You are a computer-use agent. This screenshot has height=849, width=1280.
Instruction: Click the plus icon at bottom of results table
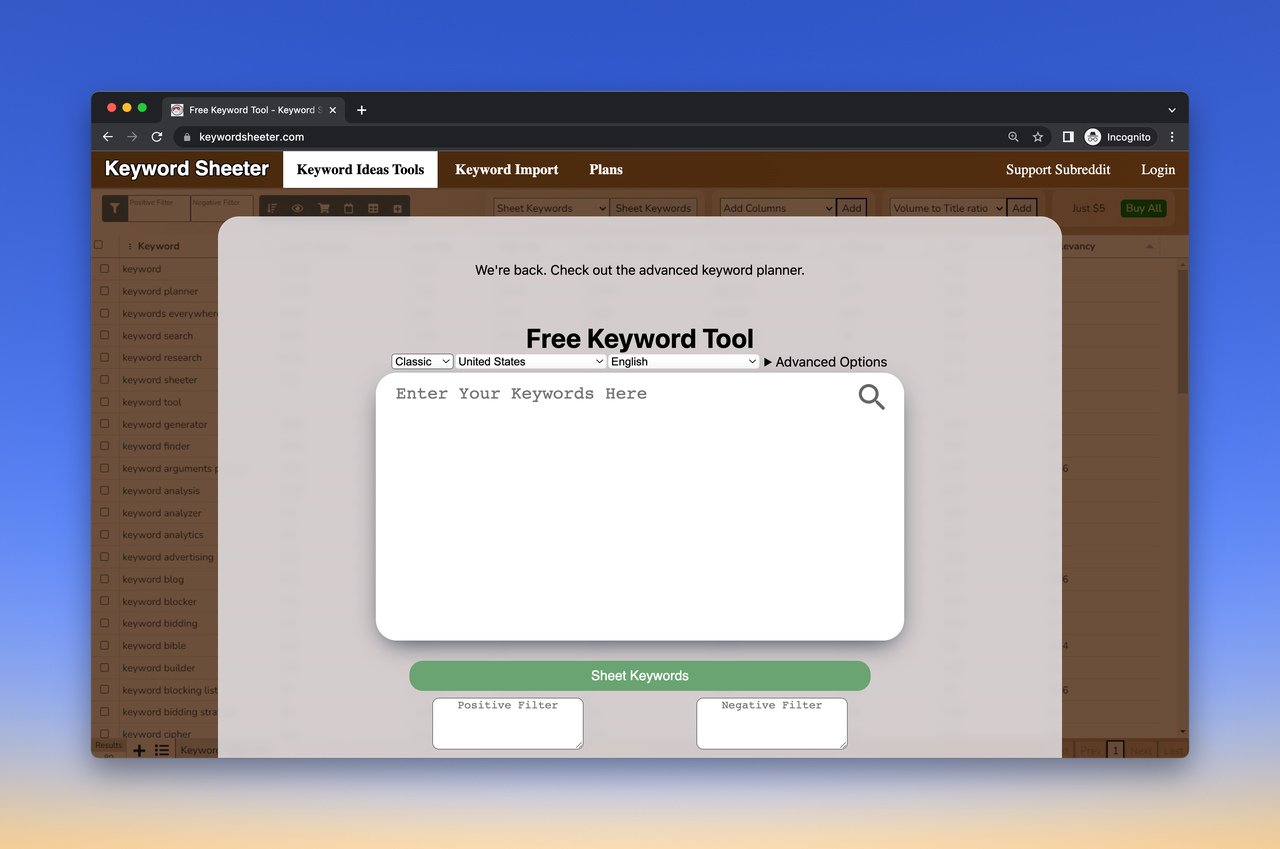coord(139,750)
